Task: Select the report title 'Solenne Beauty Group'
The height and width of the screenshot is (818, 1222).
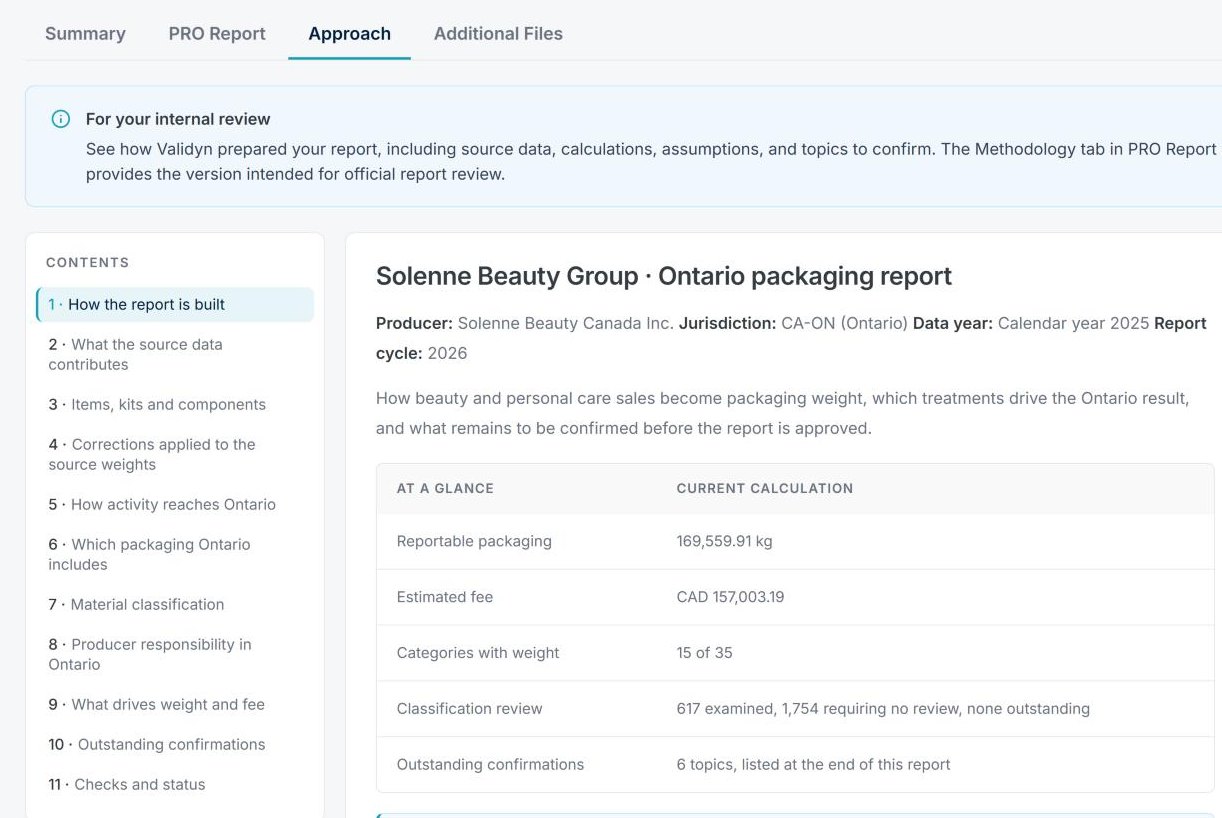Action: point(507,276)
